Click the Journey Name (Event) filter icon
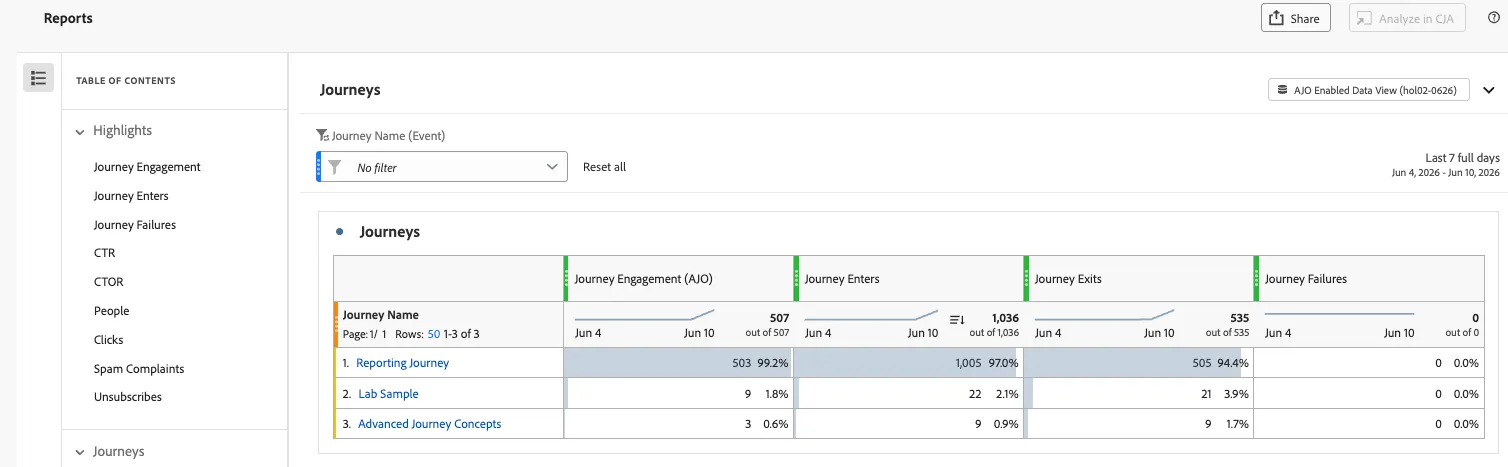 322,136
